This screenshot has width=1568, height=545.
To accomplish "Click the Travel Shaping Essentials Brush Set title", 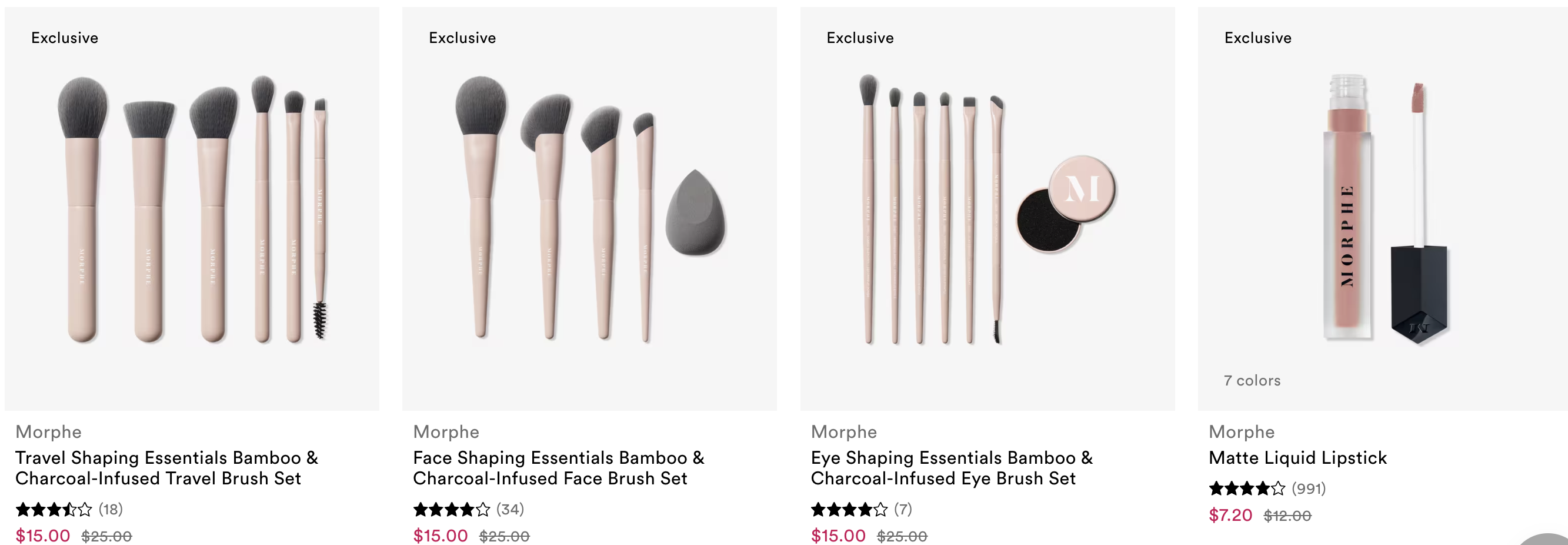I will [167, 468].
